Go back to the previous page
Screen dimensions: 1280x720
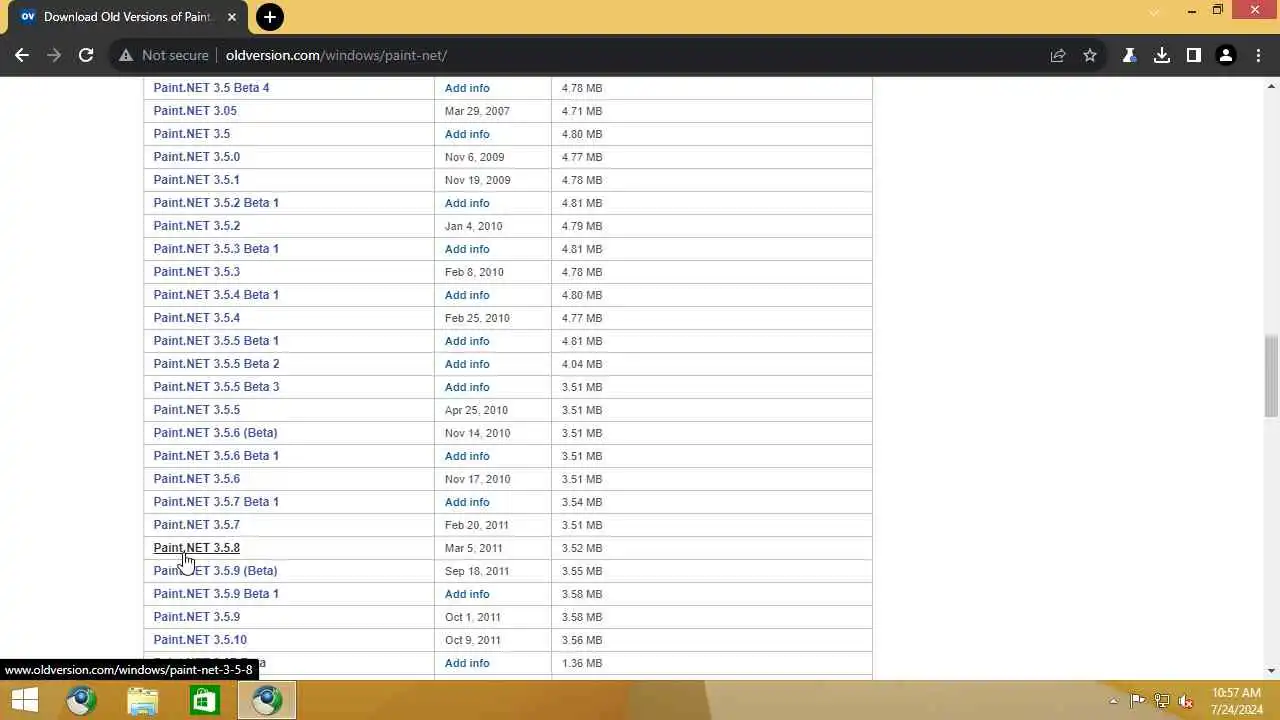pyautogui.click(x=22, y=55)
